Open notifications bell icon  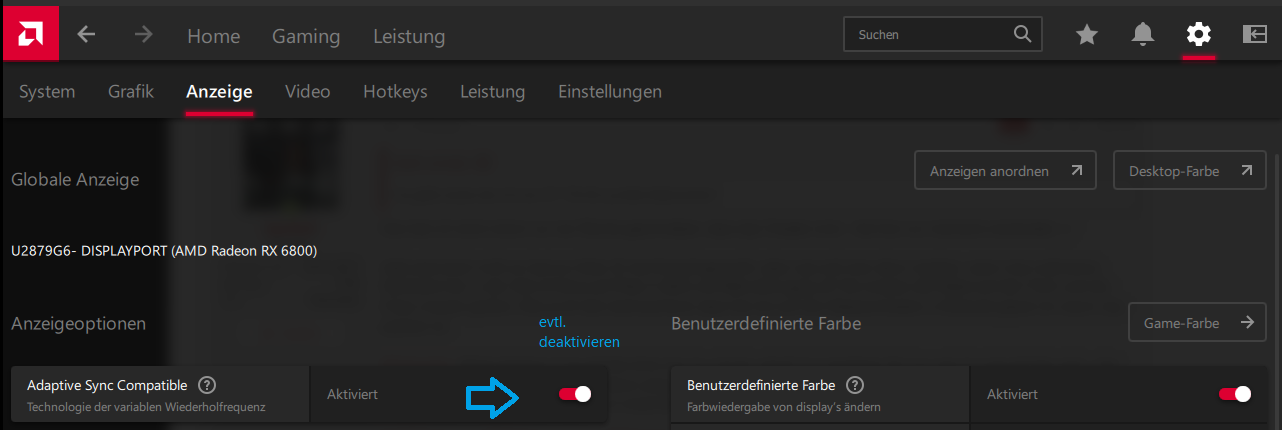coord(1142,35)
